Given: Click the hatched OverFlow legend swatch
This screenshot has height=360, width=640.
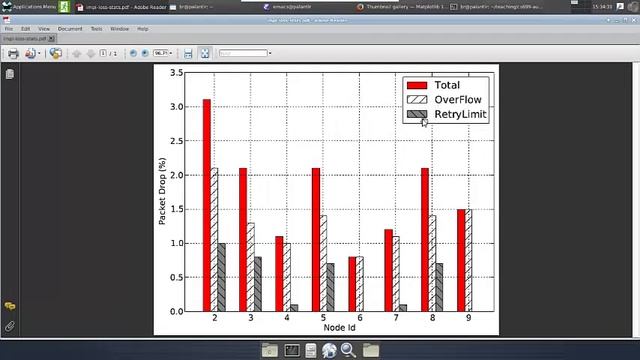Looking at the screenshot, I should click(x=417, y=100).
